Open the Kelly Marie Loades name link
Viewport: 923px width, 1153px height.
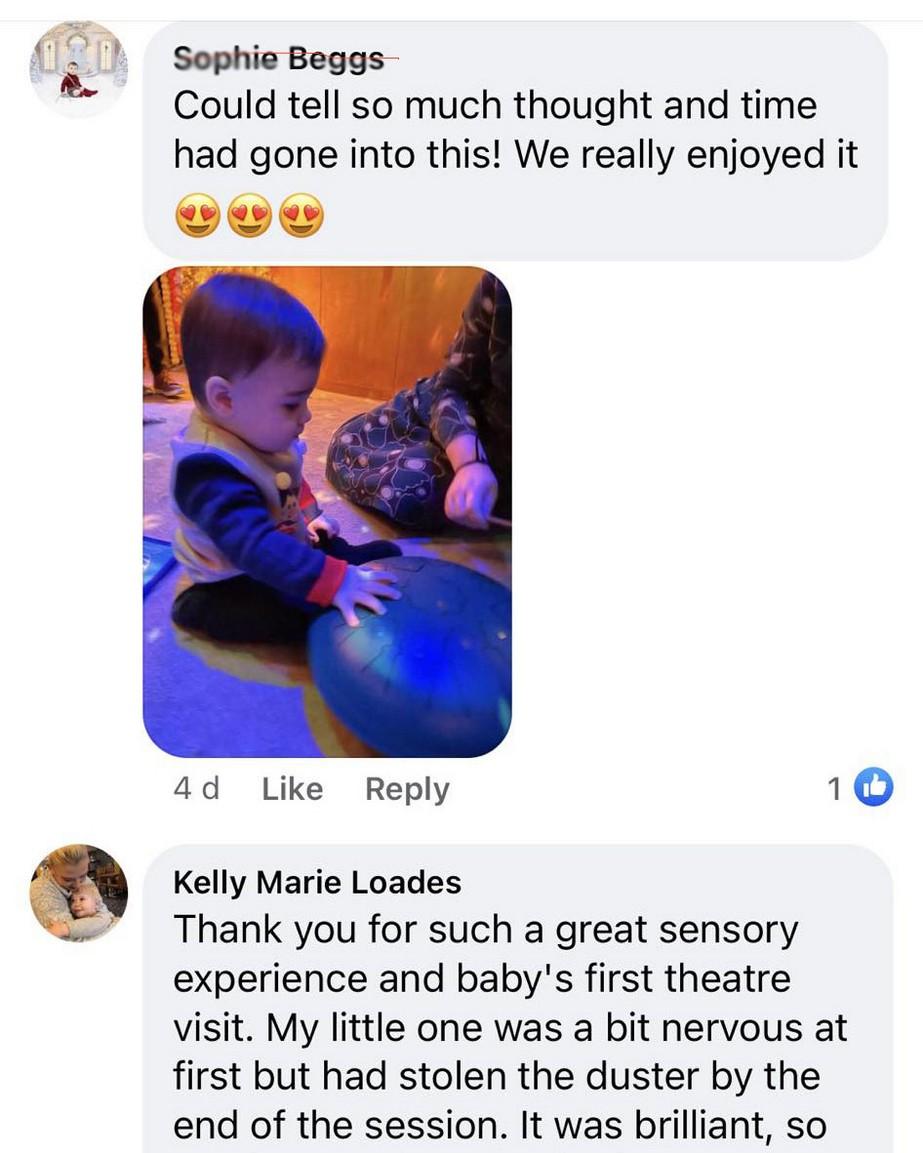[x=317, y=882]
